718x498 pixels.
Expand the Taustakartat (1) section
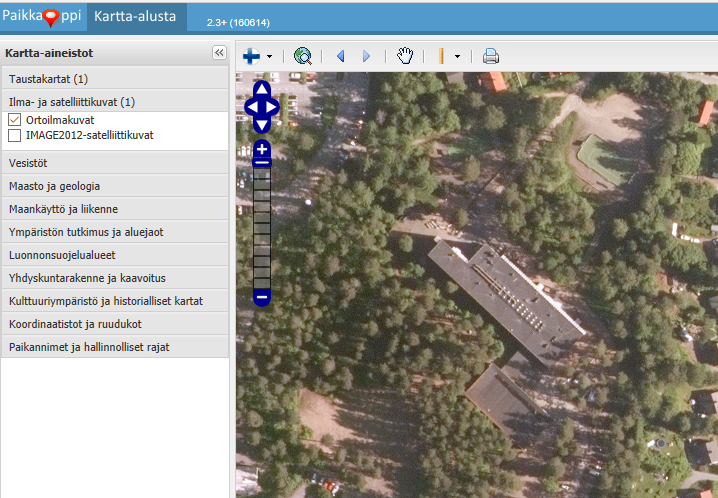[115, 78]
